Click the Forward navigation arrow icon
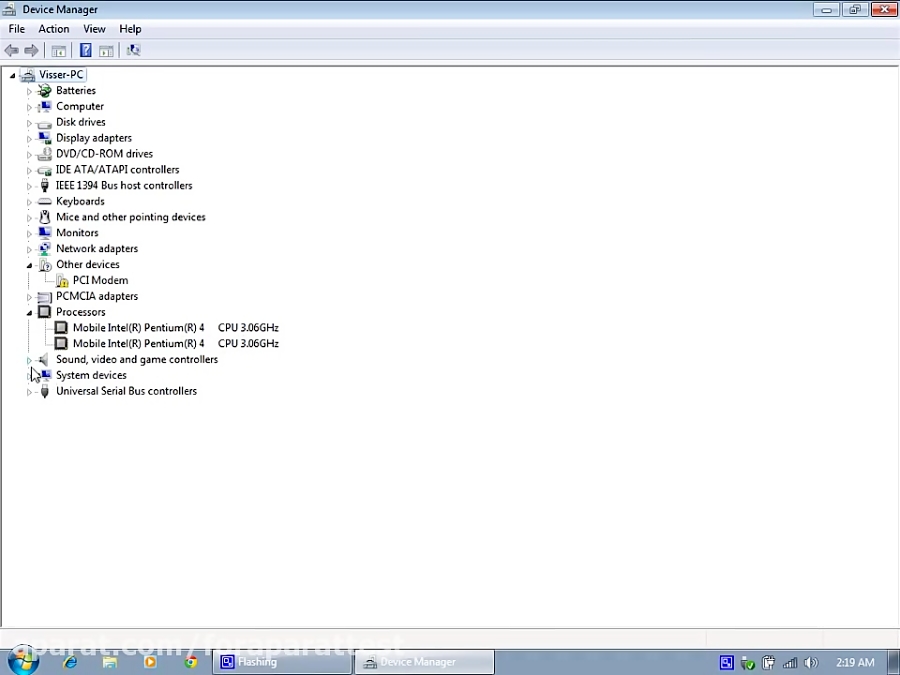 coord(31,50)
